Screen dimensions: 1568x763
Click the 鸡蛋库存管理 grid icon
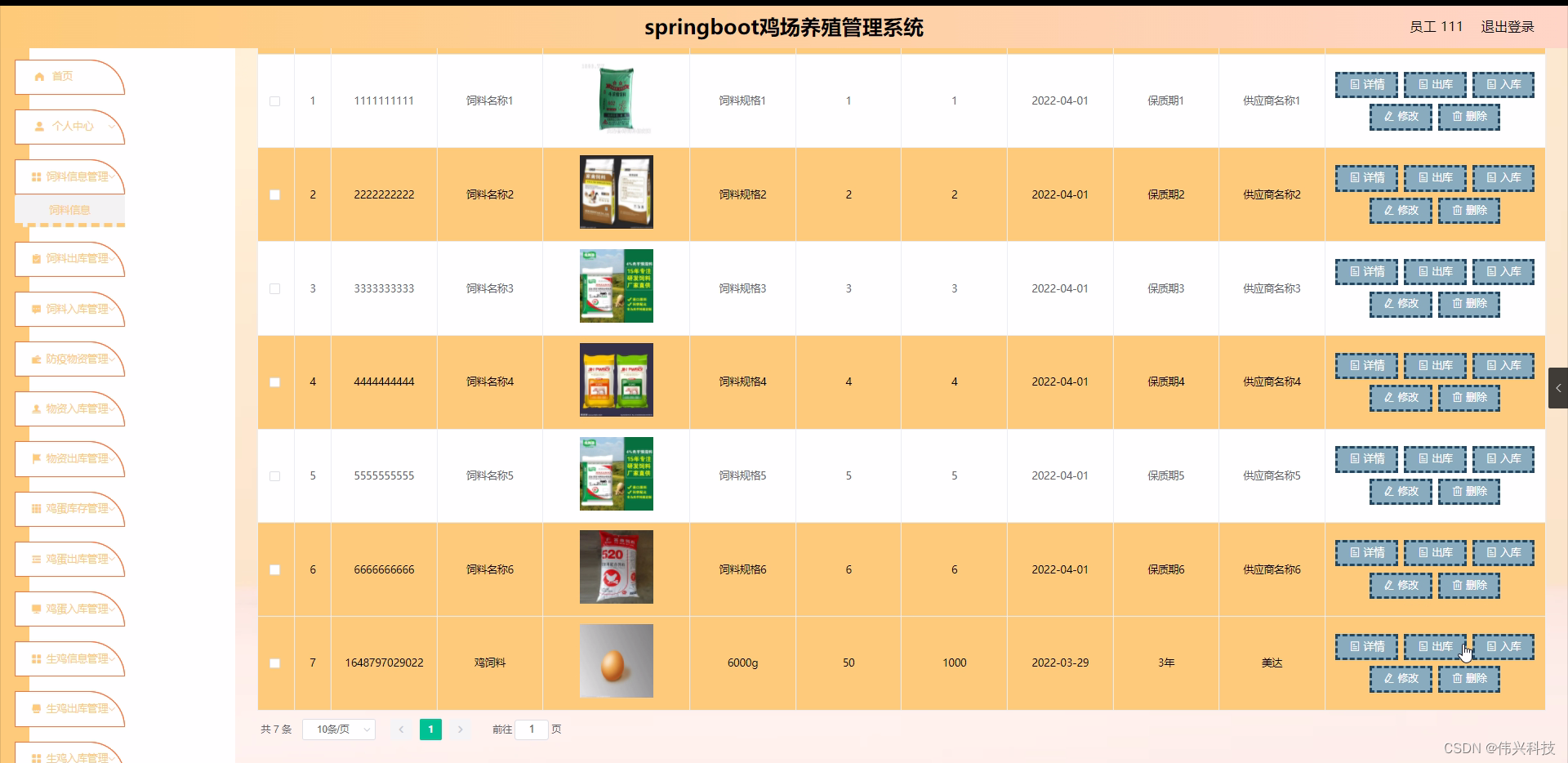(36, 509)
